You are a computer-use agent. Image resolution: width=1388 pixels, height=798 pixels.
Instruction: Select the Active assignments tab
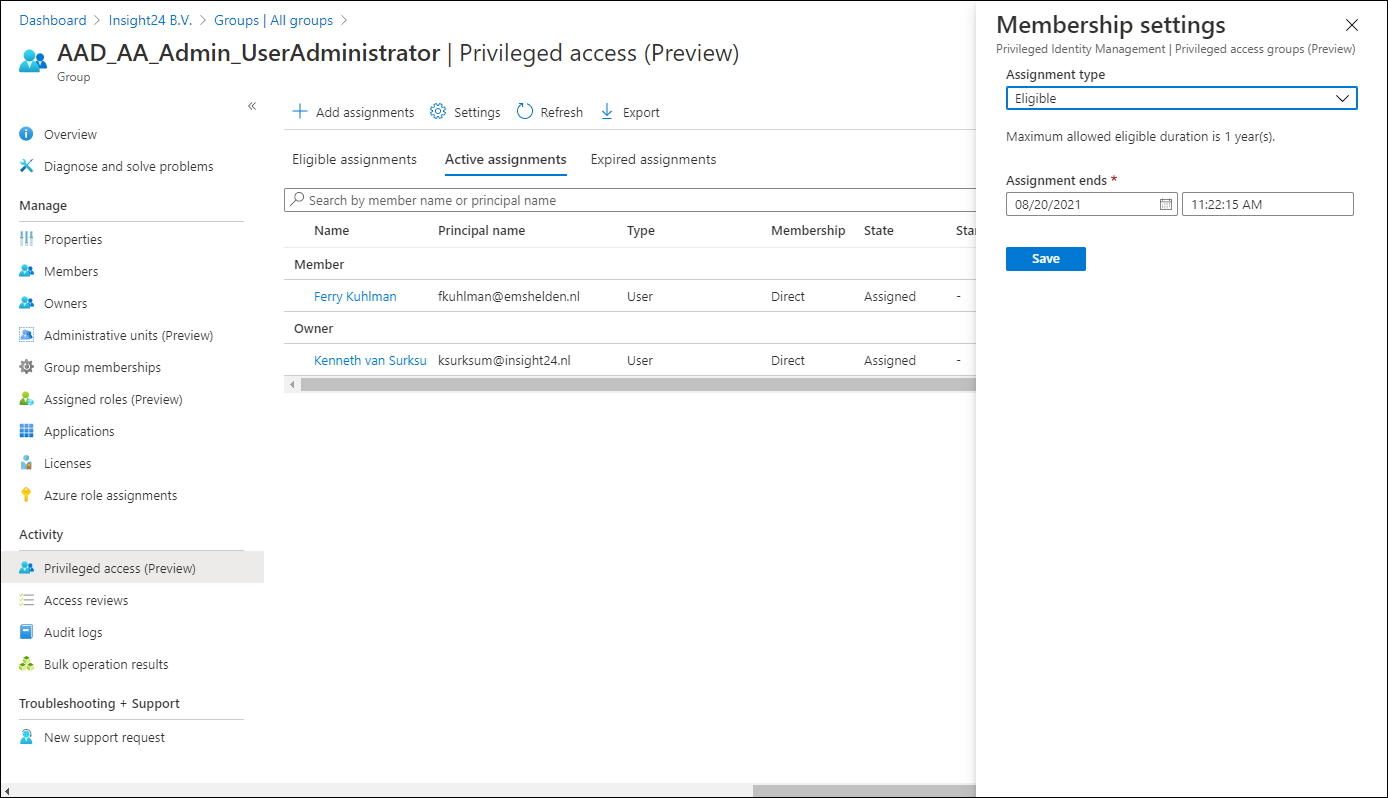click(x=506, y=159)
